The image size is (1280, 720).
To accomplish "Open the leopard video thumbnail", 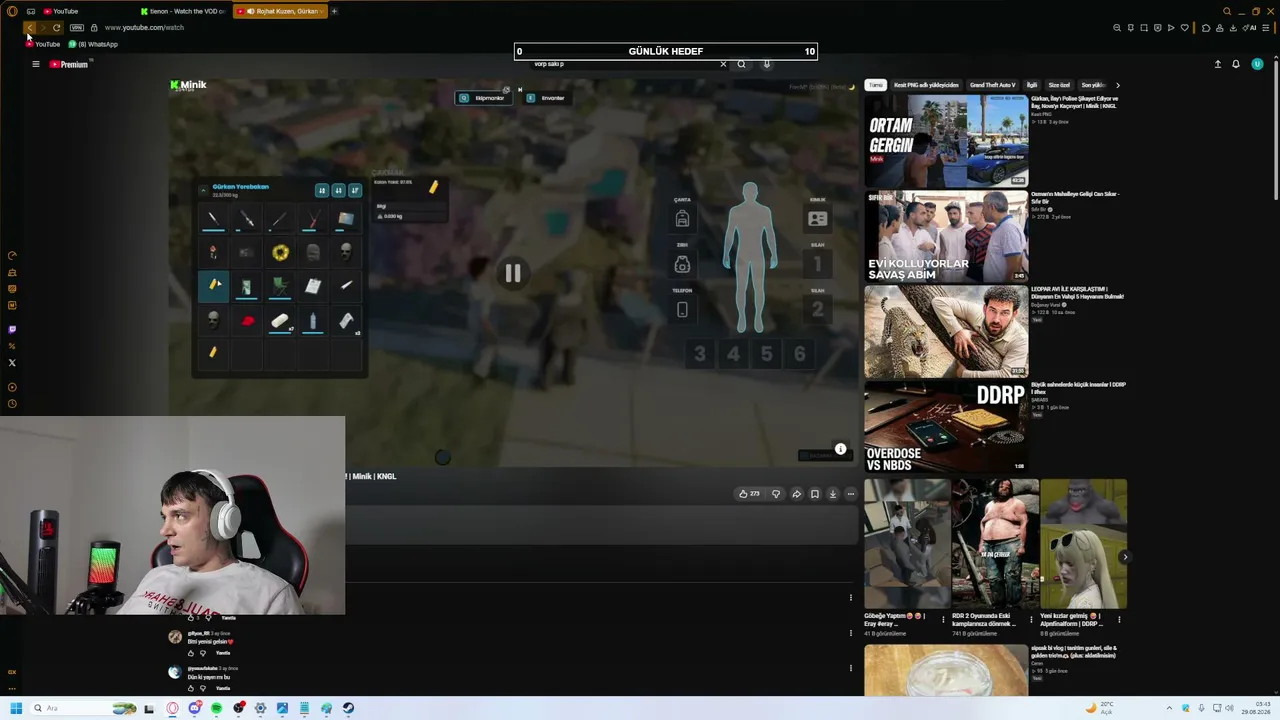I will pos(946,331).
